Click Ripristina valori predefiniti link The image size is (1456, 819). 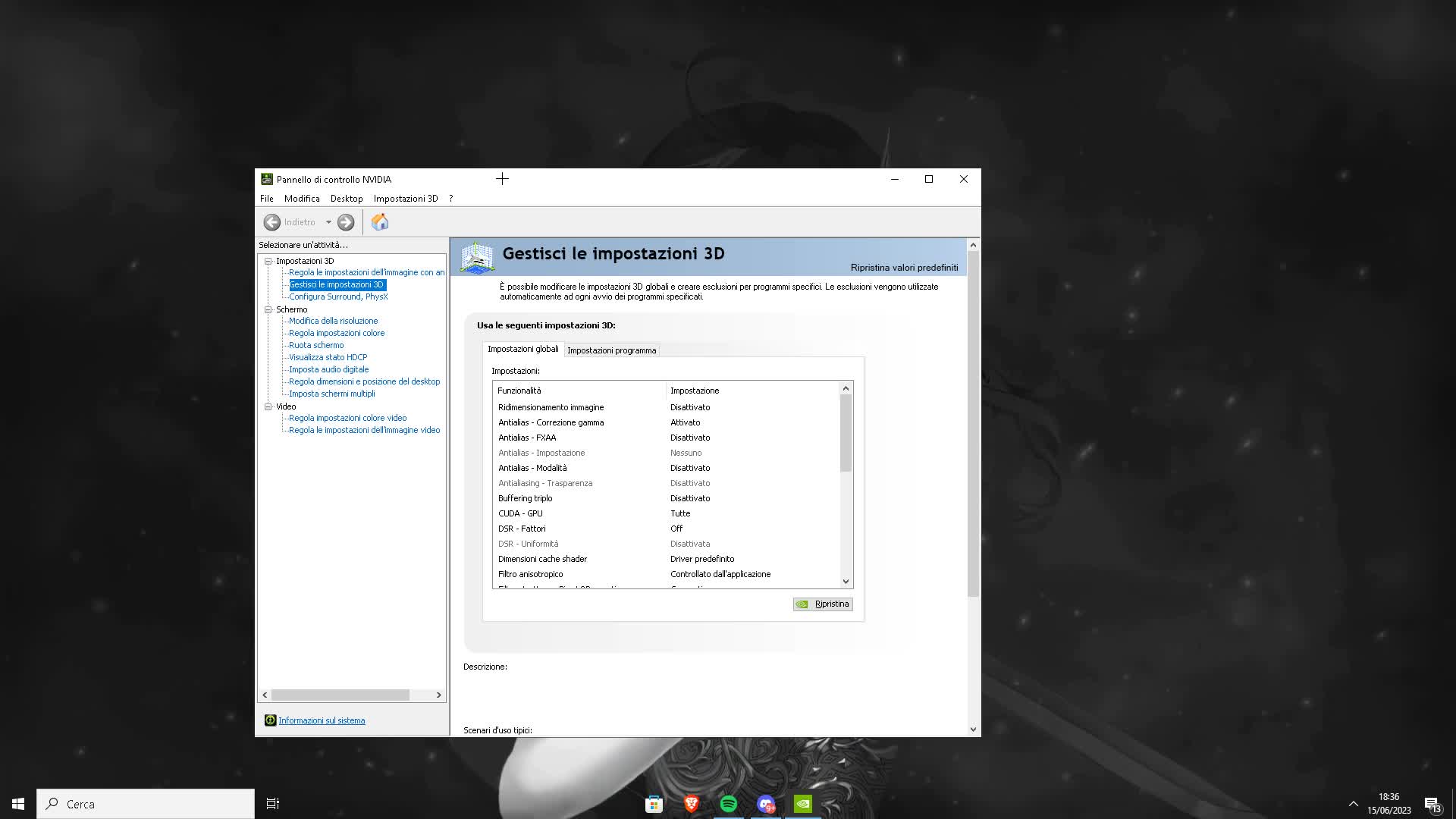(904, 268)
